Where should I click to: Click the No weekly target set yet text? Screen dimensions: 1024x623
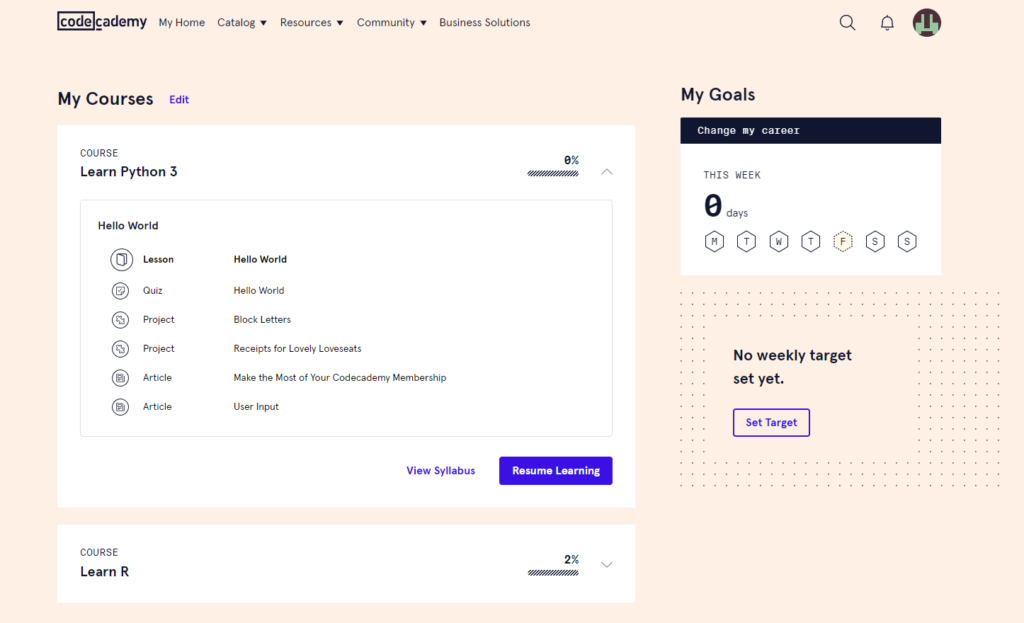792,367
